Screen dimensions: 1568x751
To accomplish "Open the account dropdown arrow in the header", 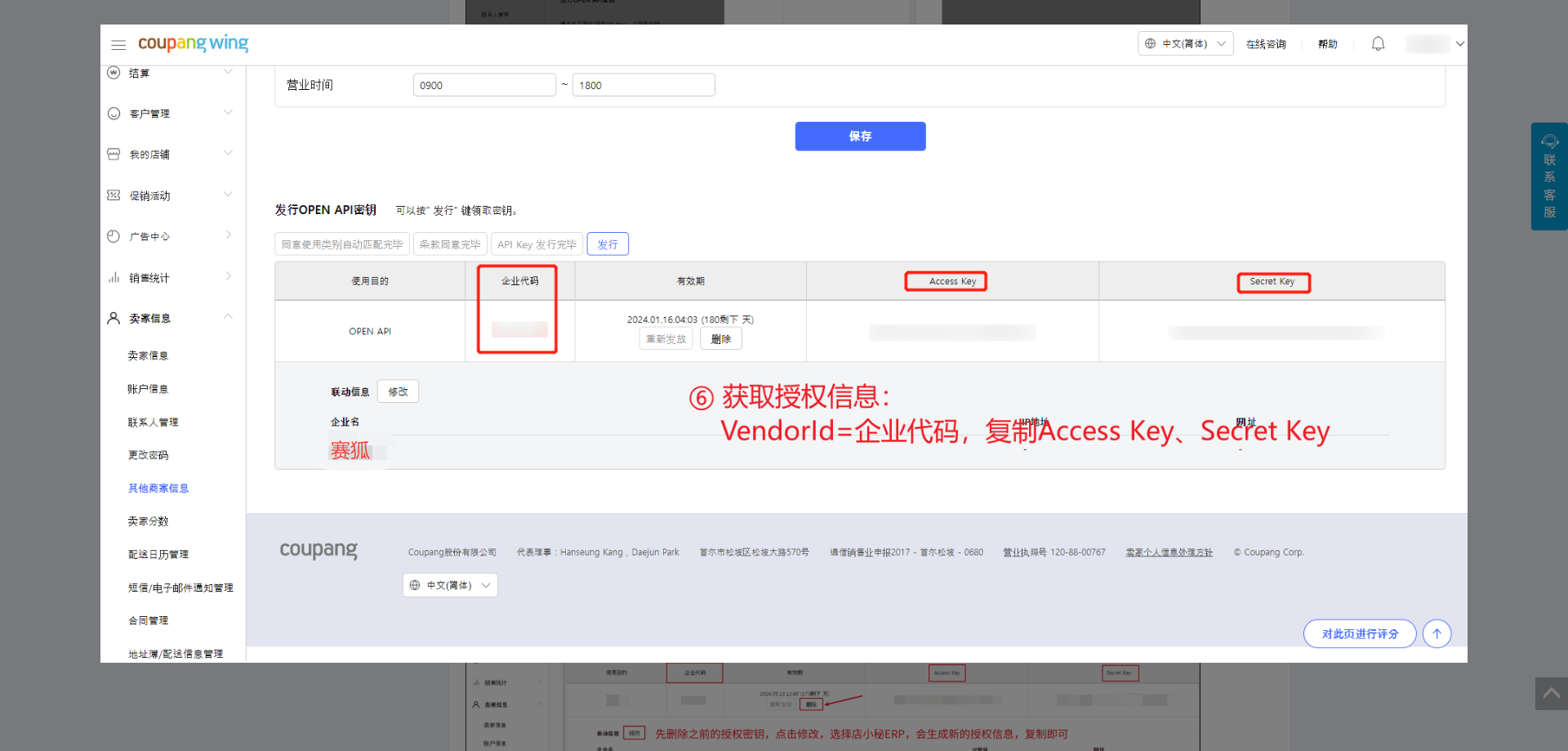I will (1459, 44).
